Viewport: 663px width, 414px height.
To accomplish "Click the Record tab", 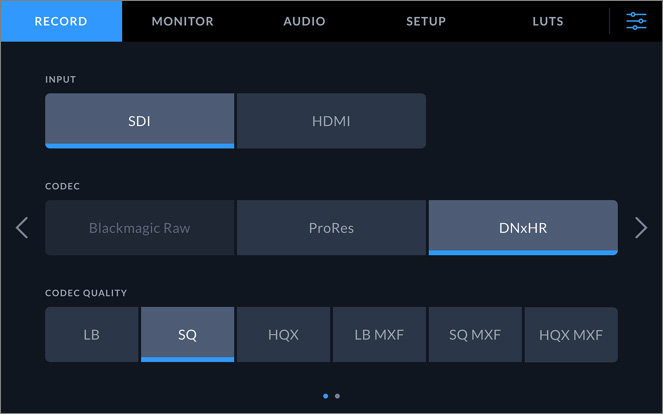I will point(61,21).
